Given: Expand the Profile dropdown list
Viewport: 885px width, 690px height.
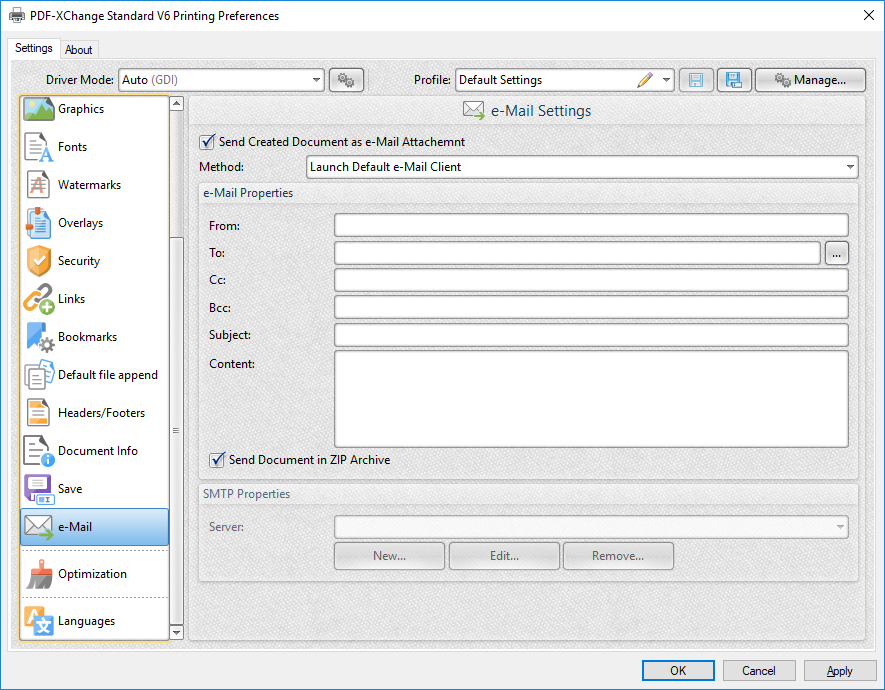Looking at the screenshot, I should pyautogui.click(x=667, y=80).
